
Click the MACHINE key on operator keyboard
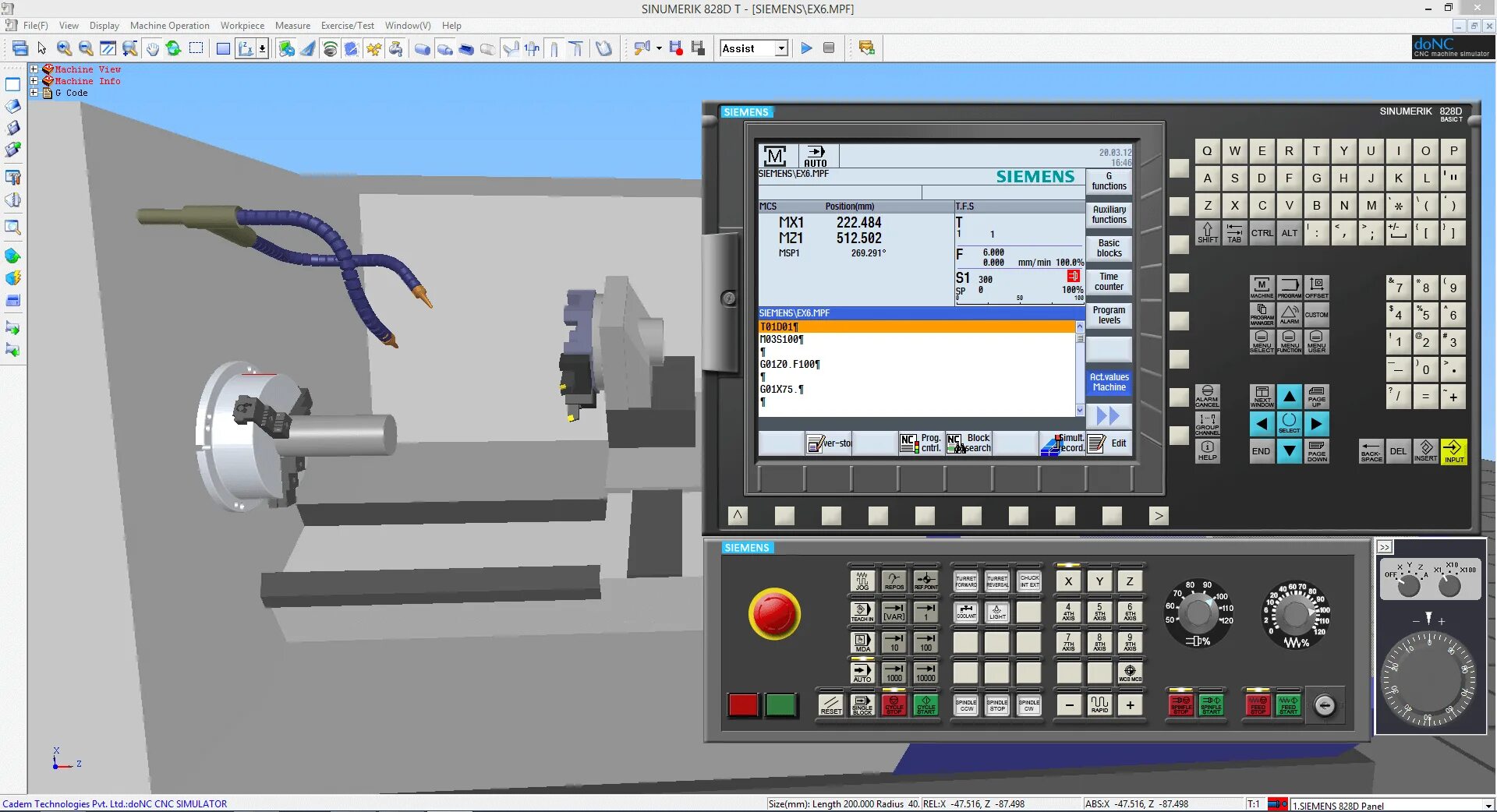click(1262, 288)
